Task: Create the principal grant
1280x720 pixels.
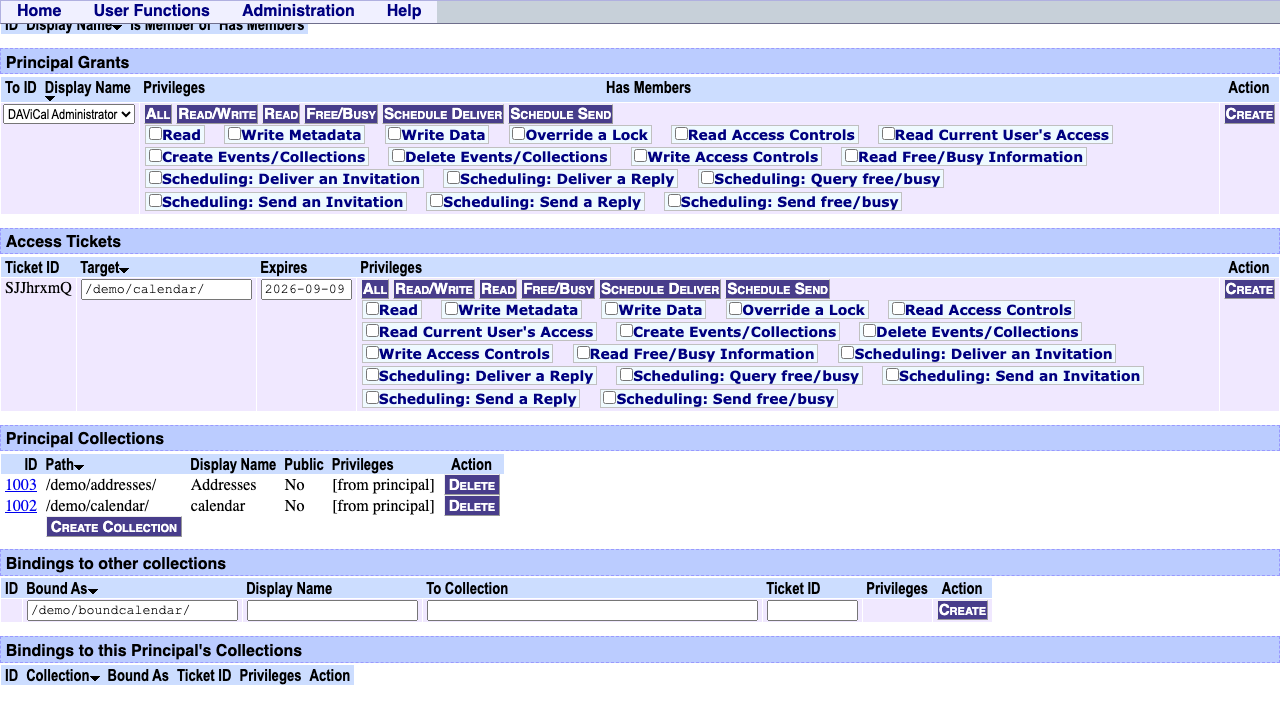Action: [x=1250, y=114]
